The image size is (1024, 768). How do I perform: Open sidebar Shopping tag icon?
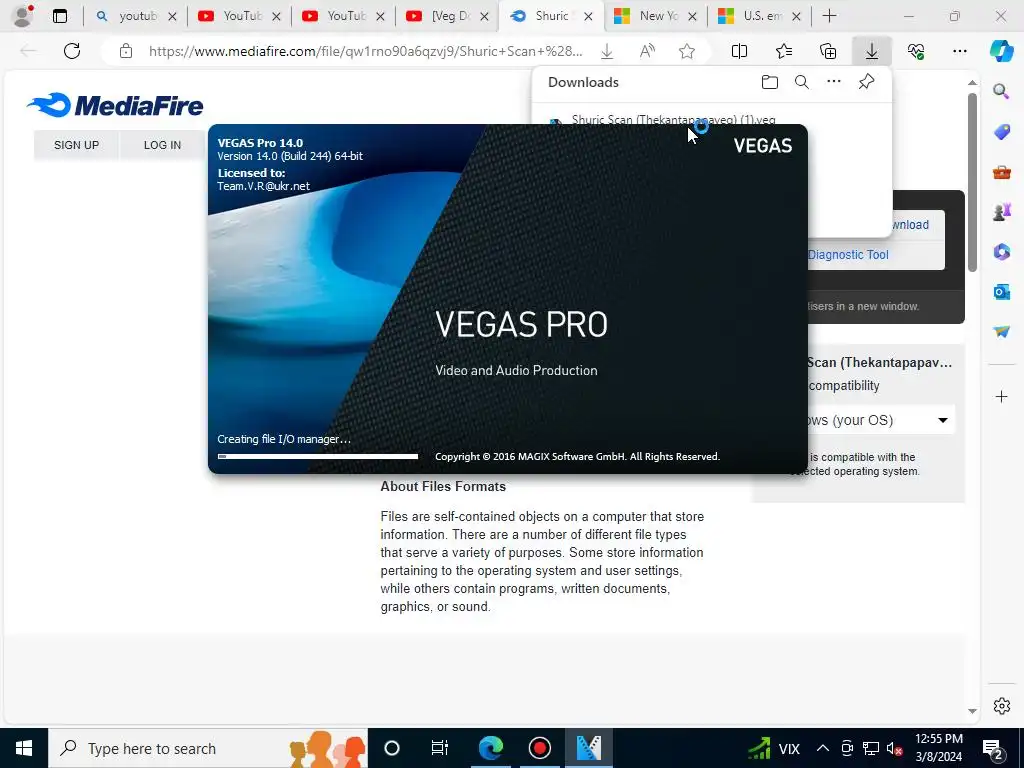[x=1001, y=132]
